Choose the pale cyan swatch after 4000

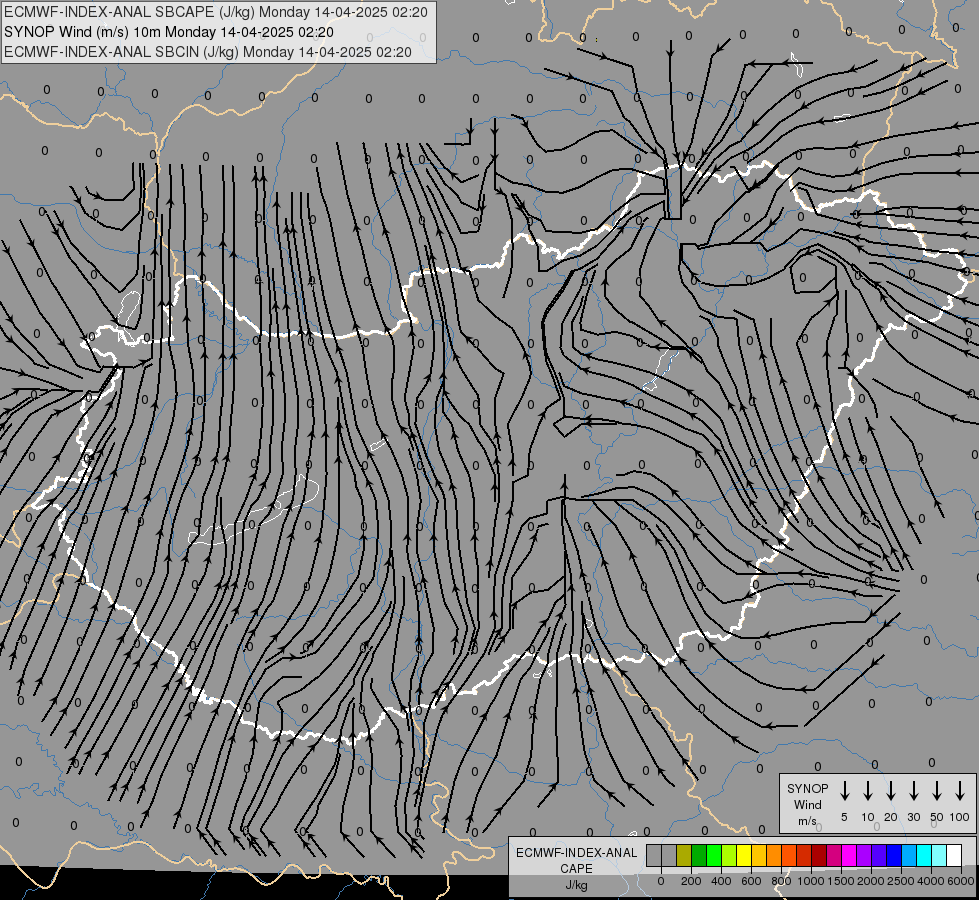[x=940, y=855]
